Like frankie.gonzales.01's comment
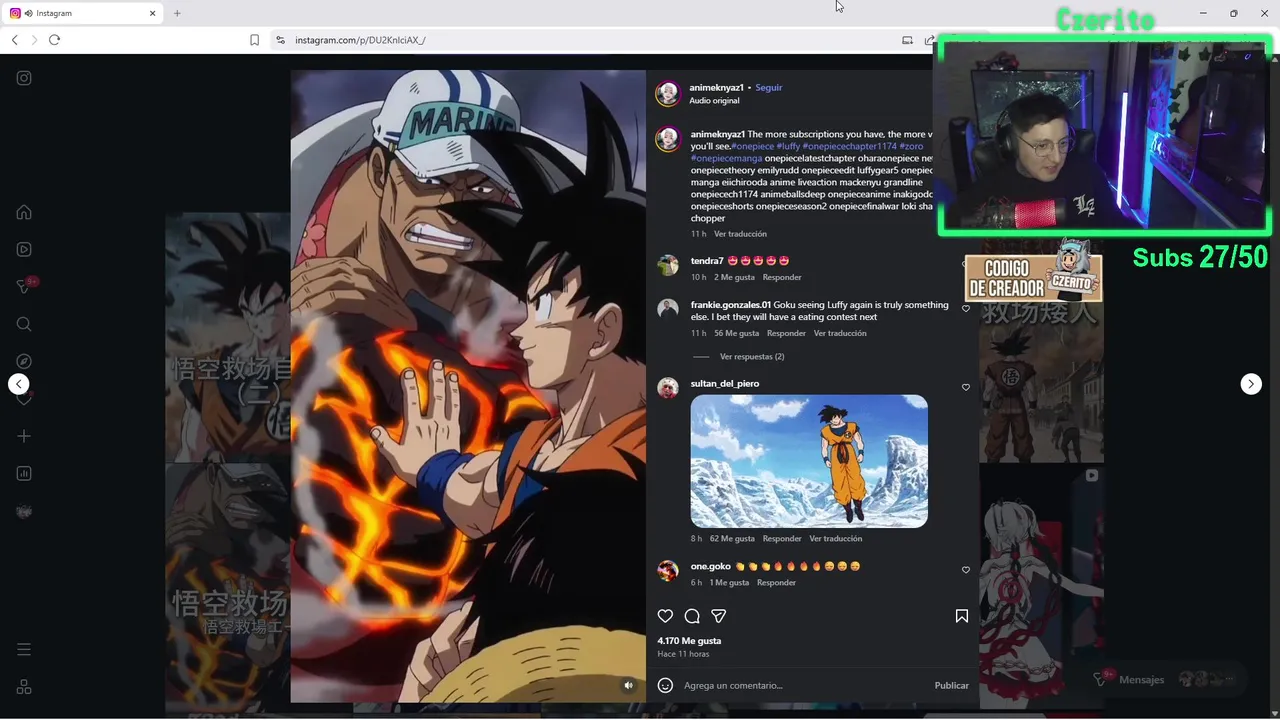Image resolution: width=1280 pixels, height=720 pixels. (966, 308)
